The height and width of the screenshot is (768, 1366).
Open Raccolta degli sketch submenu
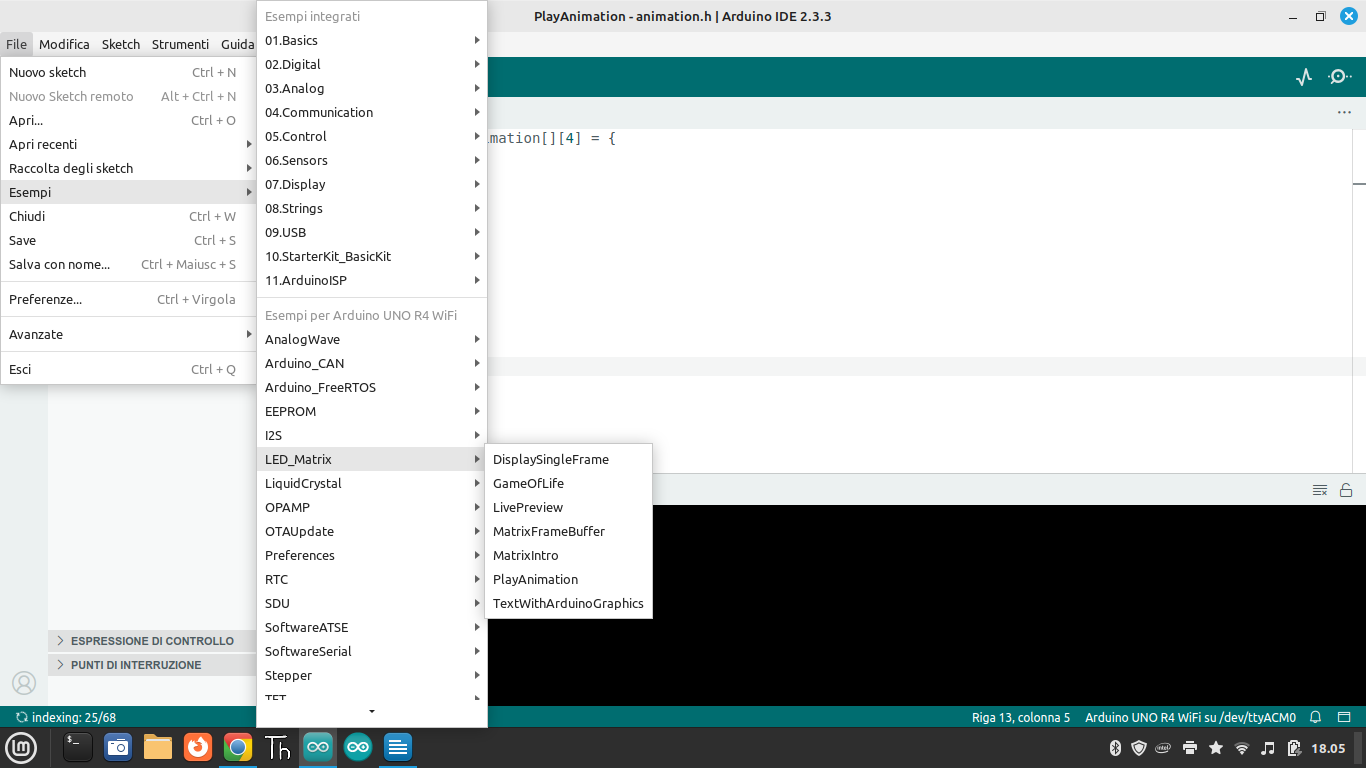[129, 168]
